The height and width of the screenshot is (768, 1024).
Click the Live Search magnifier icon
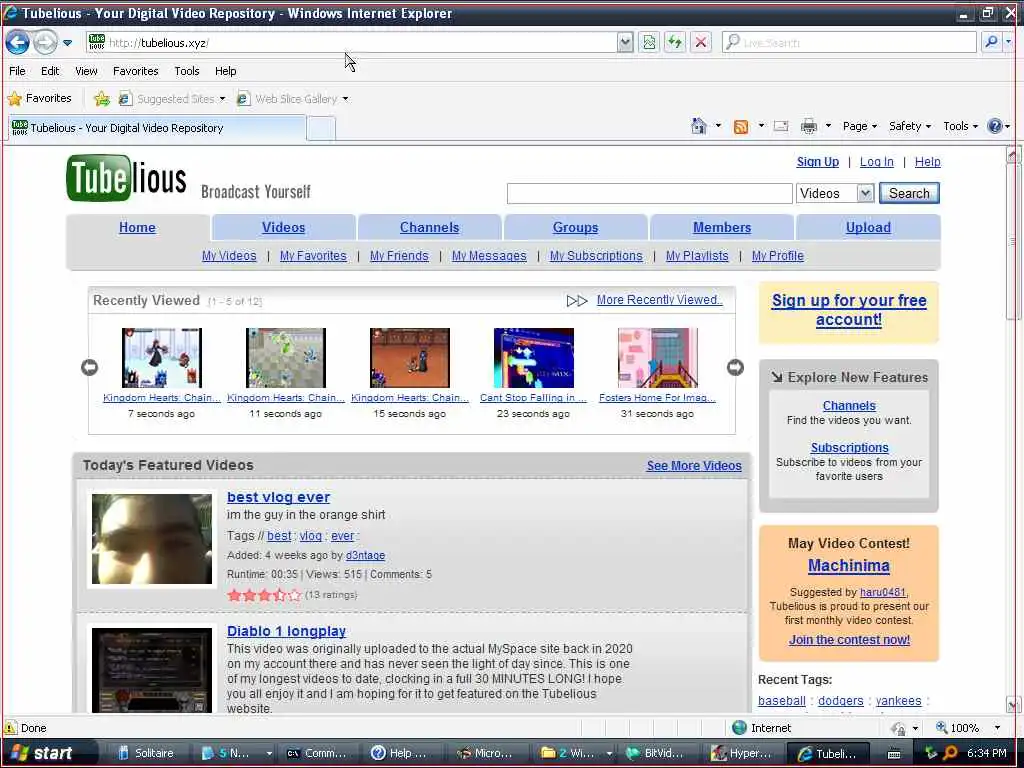[x=991, y=43]
